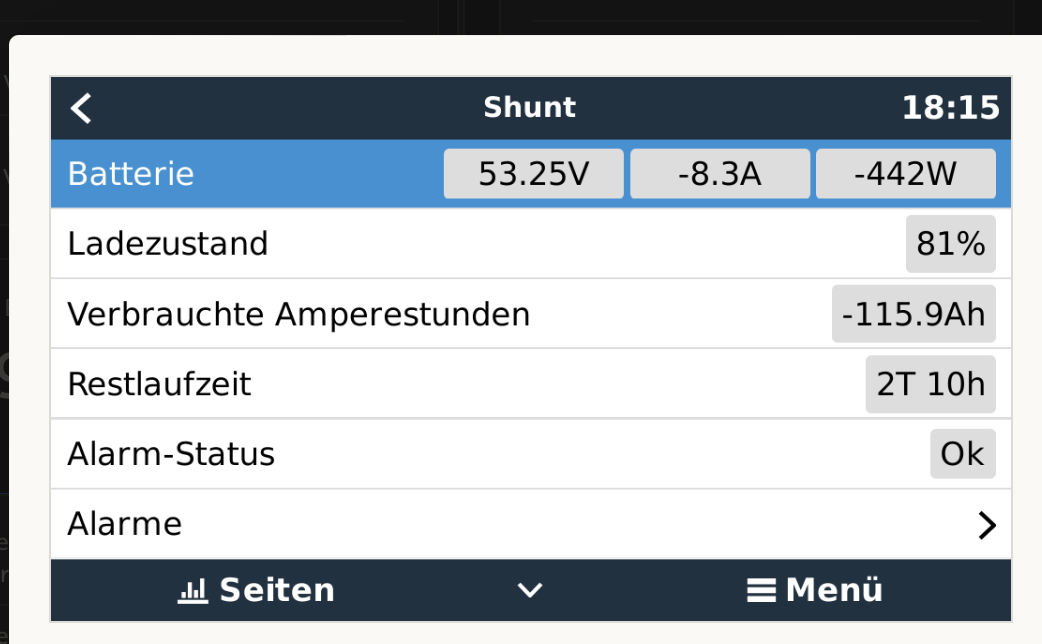Click the -8.3A battery current value

[x=719, y=174]
